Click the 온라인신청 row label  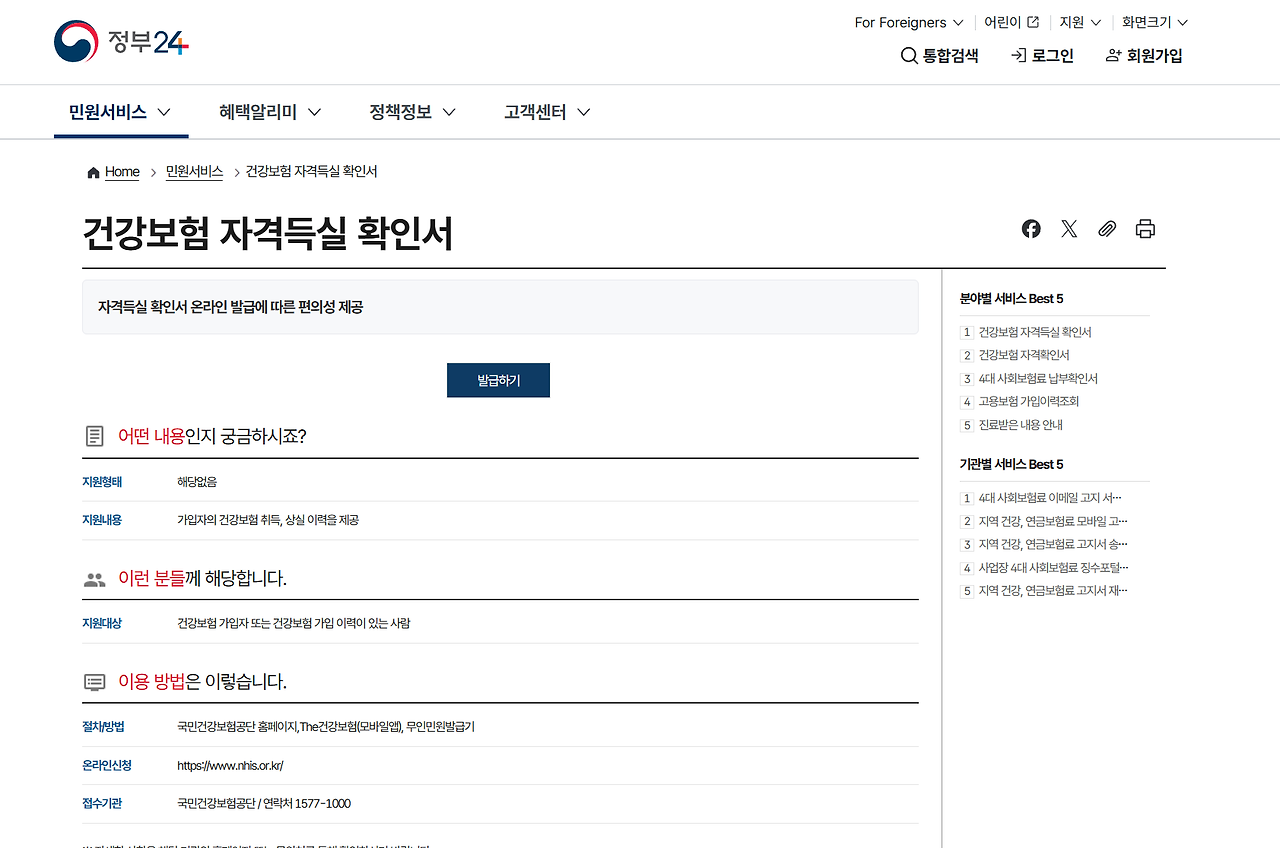point(107,766)
